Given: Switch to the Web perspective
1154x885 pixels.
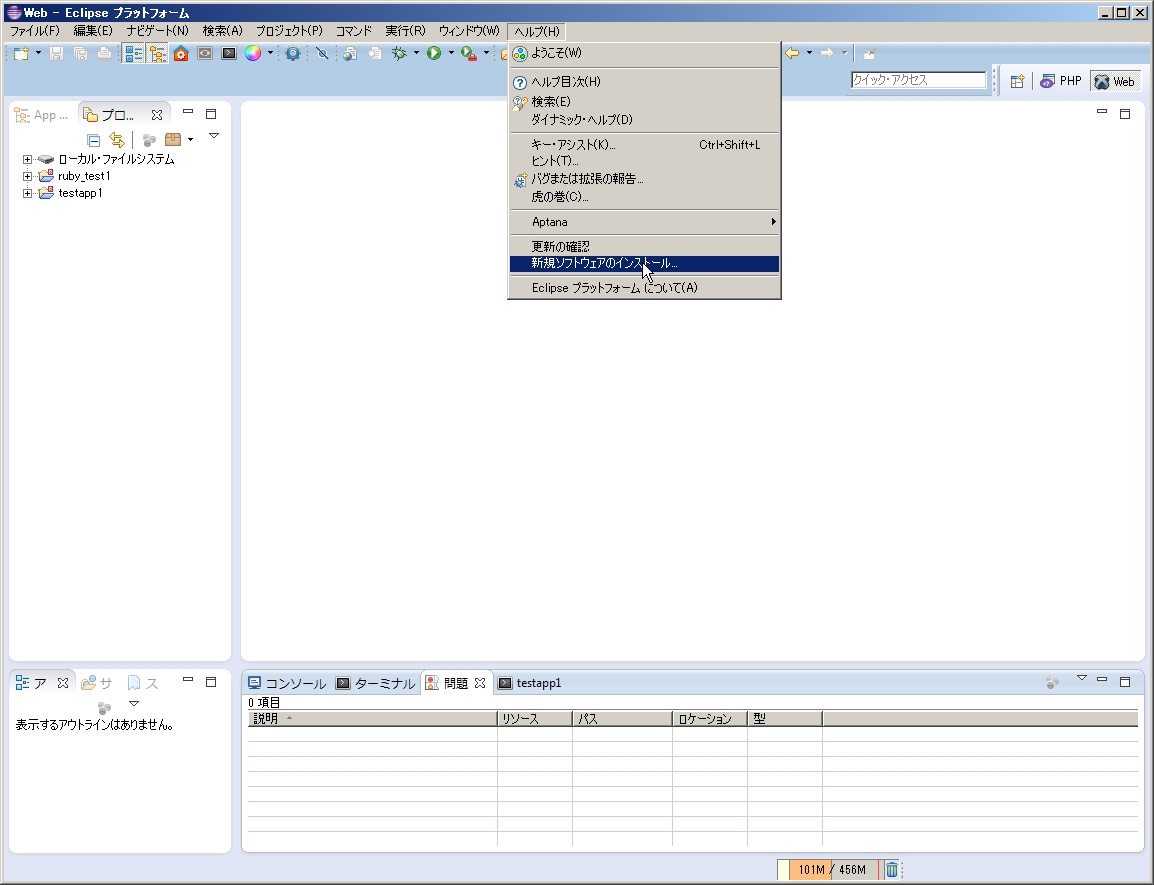Looking at the screenshot, I should [x=1114, y=81].
